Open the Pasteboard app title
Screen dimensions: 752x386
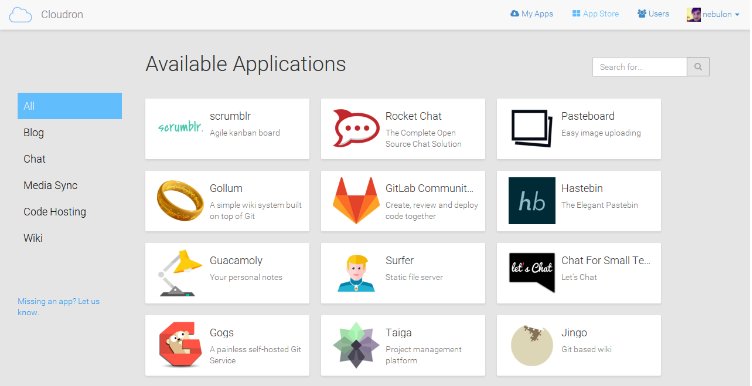pos(588,116)
